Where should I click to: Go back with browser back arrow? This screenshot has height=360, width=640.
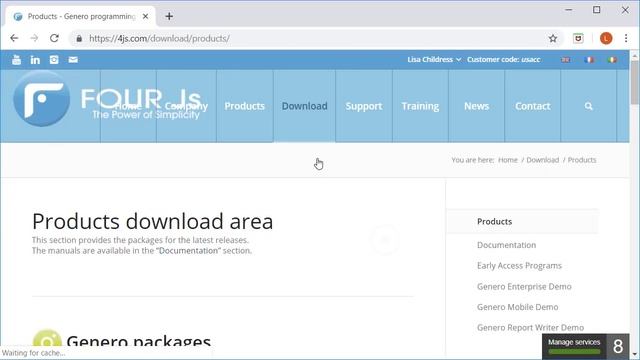(x=14, y=38)
